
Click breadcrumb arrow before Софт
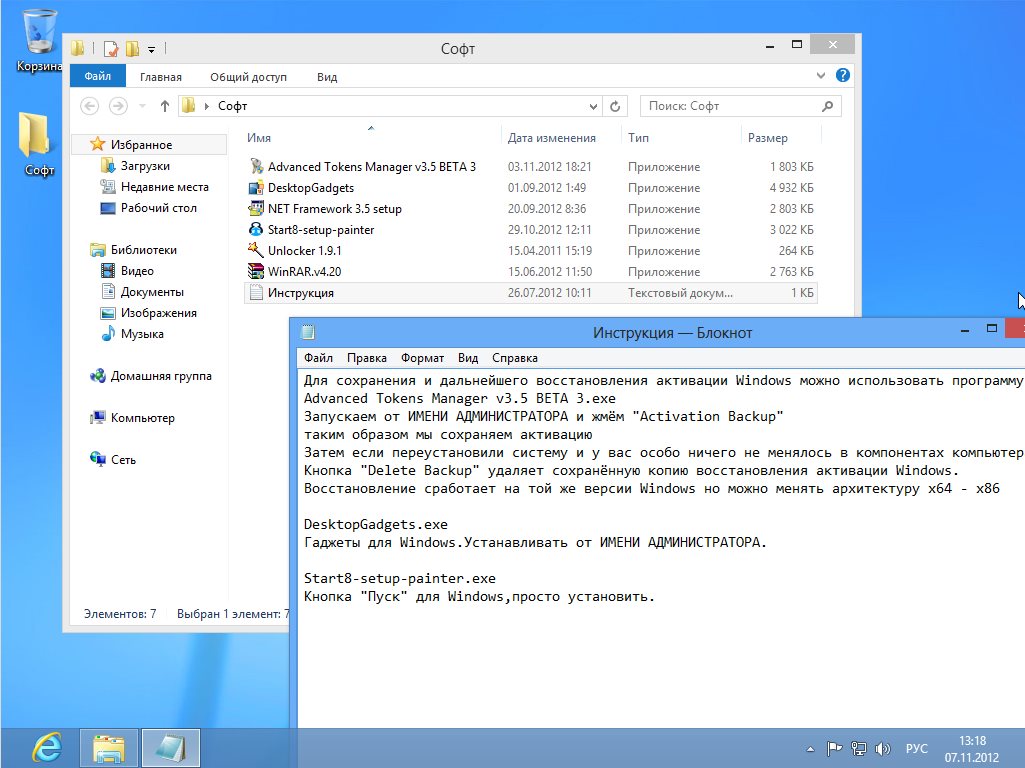(207, 106)
